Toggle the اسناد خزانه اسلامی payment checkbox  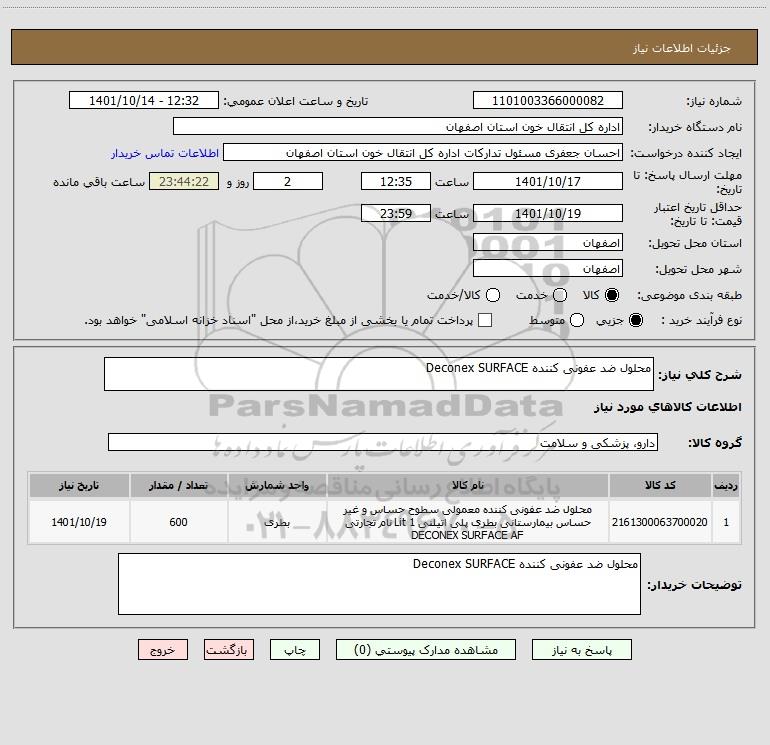click(x=485, y=320)
